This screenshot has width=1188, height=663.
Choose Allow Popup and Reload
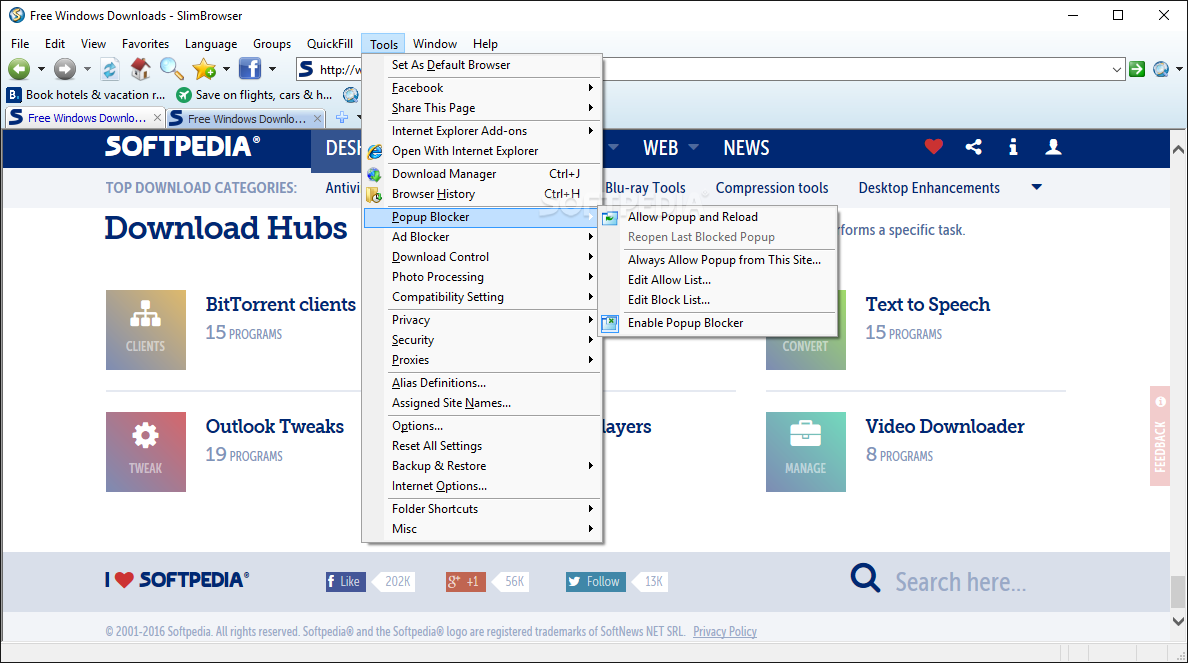(692, 216)
